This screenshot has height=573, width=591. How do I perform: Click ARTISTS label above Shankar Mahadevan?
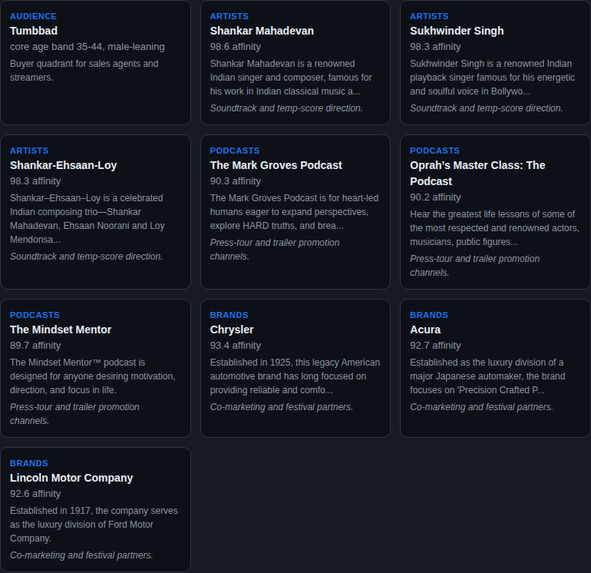coord(229,16)
